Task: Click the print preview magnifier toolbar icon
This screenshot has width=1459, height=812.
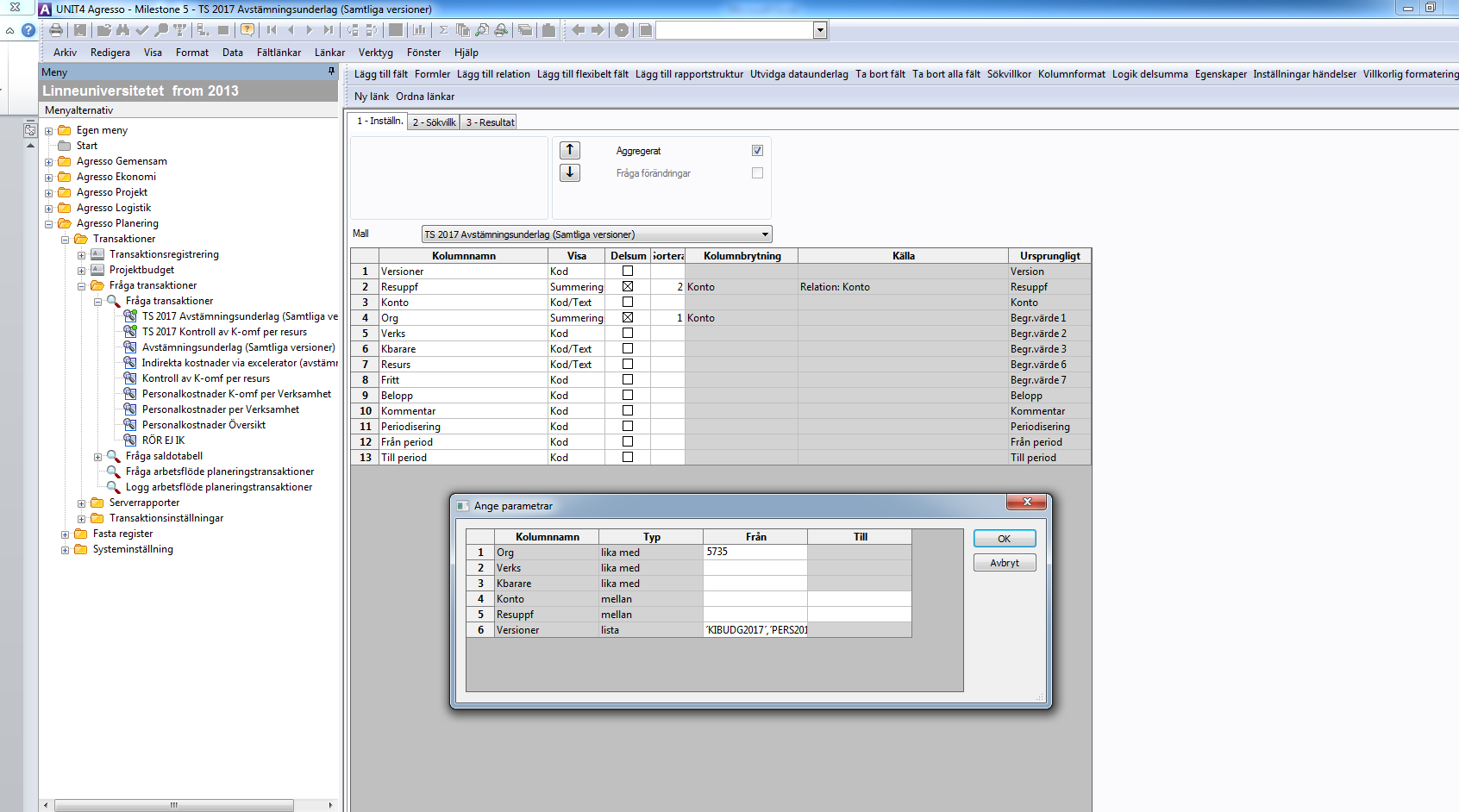Action: [482, 30]
